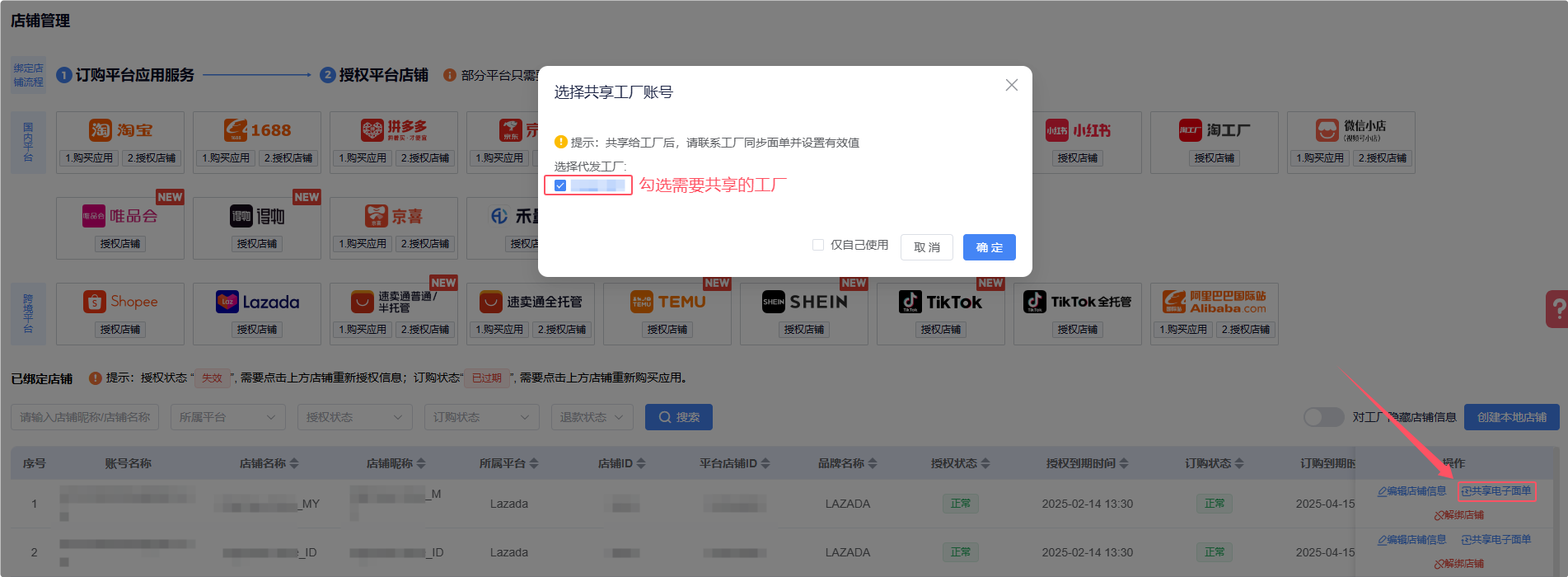
Task: Open the 退款状态 filter dropdown
Action: (x=592, y=417)
